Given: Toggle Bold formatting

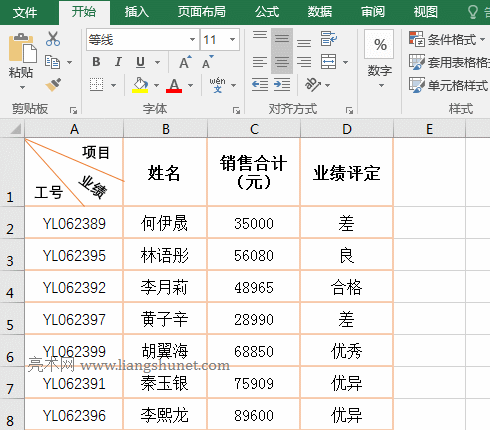Looking at the screenshot, I should click(96, 62).
